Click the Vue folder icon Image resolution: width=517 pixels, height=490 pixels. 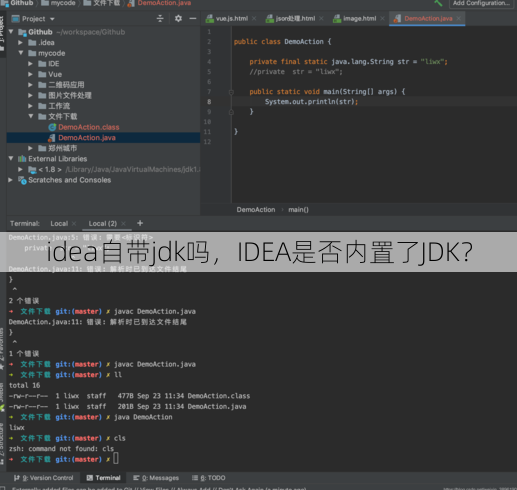point(42,74)
